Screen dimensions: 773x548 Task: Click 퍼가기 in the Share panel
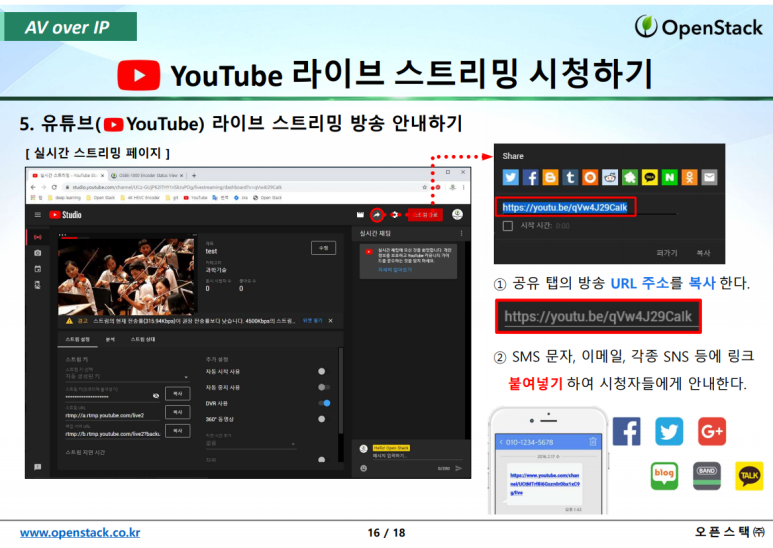coord(667,253)
